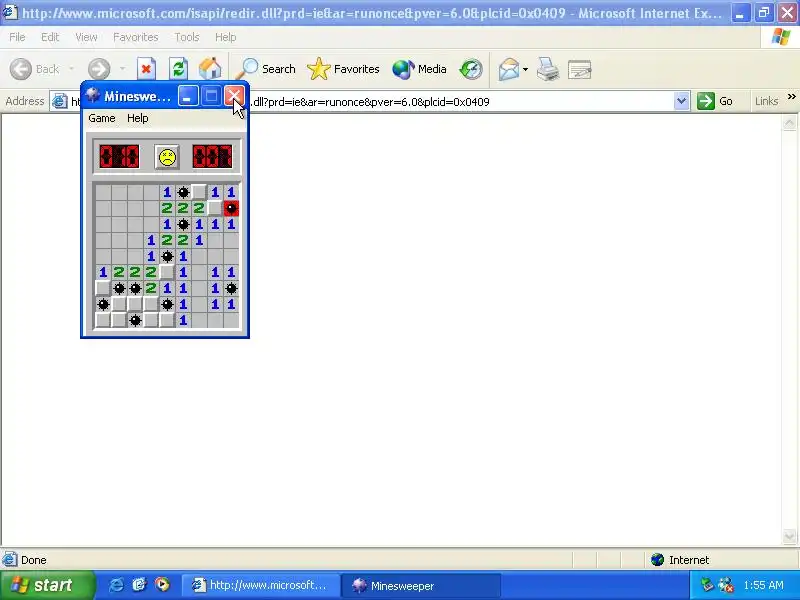The image size is (800, 600).
Task: Open the Game menu in Minesweeper
Action: 102,118
